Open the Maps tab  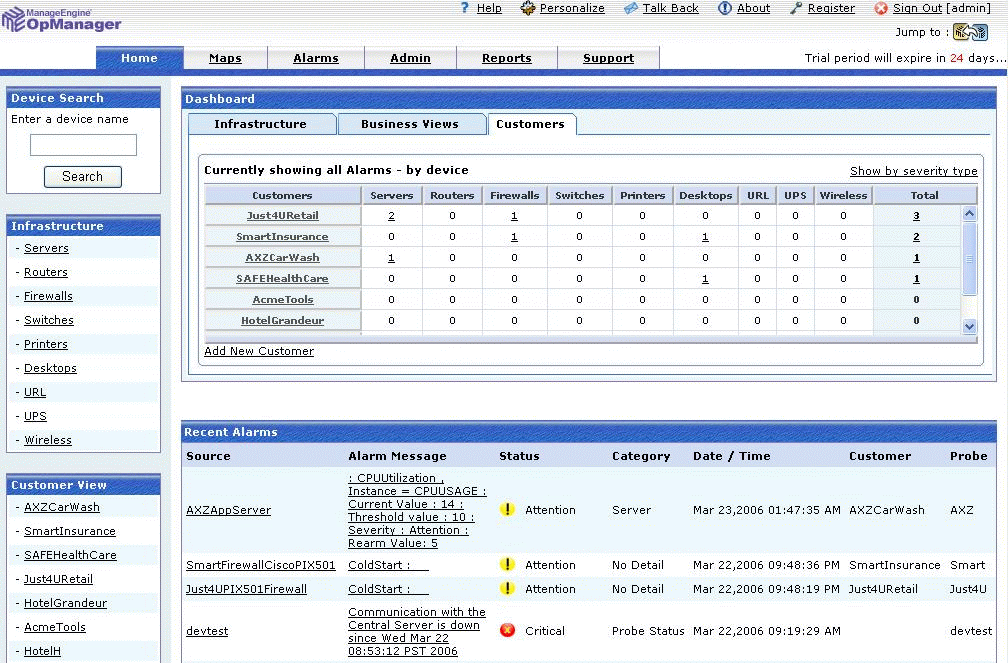pyautogui.click(x=225, y=58)
